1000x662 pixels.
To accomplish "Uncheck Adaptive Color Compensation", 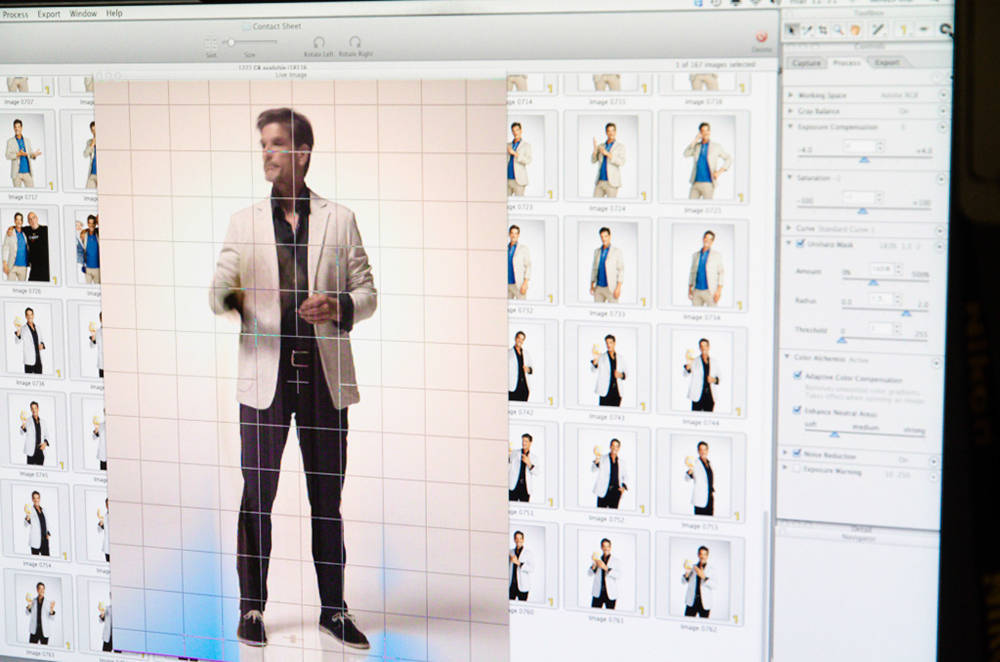I will 797,376.
